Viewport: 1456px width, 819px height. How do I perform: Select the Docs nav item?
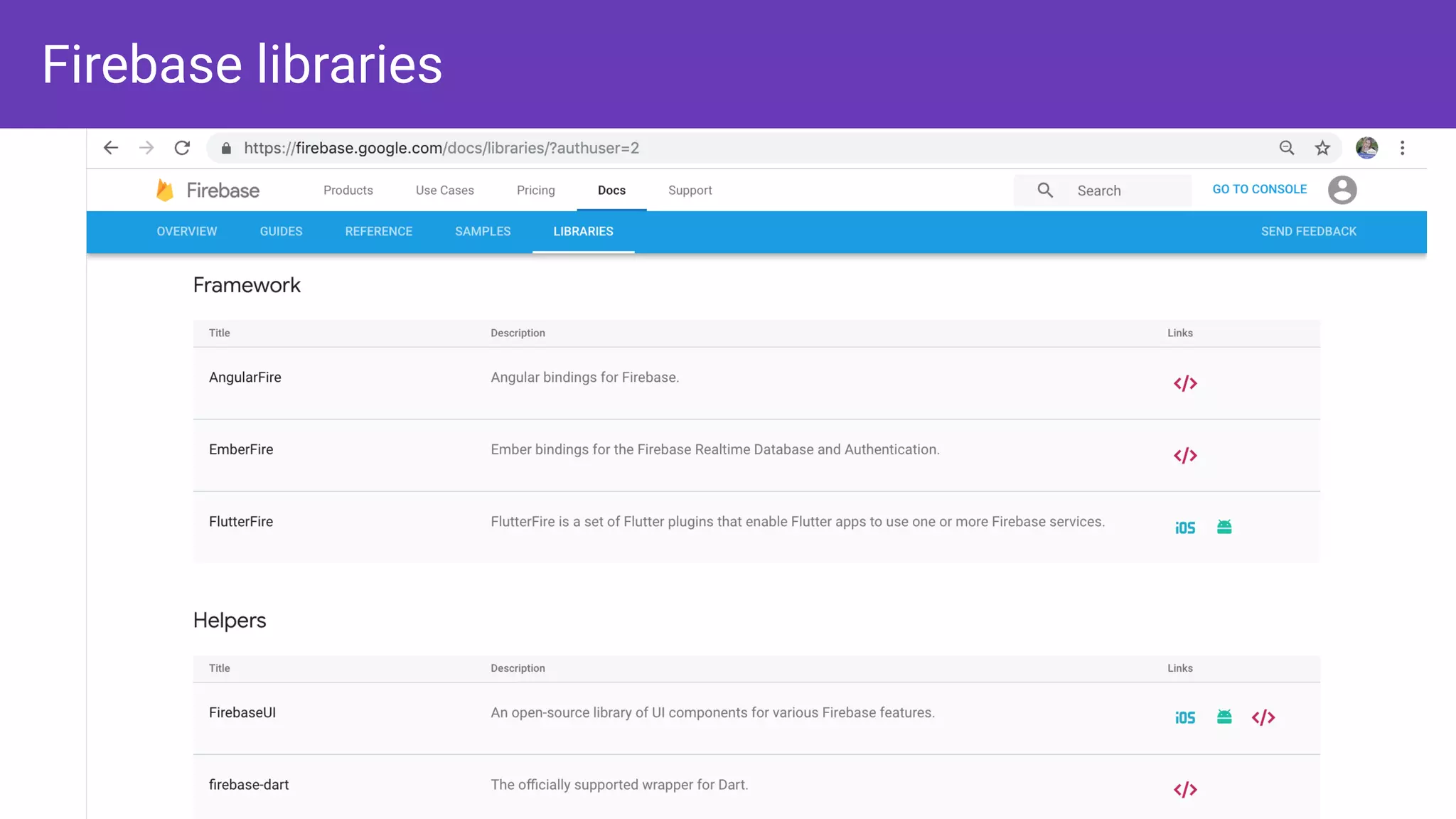tap(611, 191)
